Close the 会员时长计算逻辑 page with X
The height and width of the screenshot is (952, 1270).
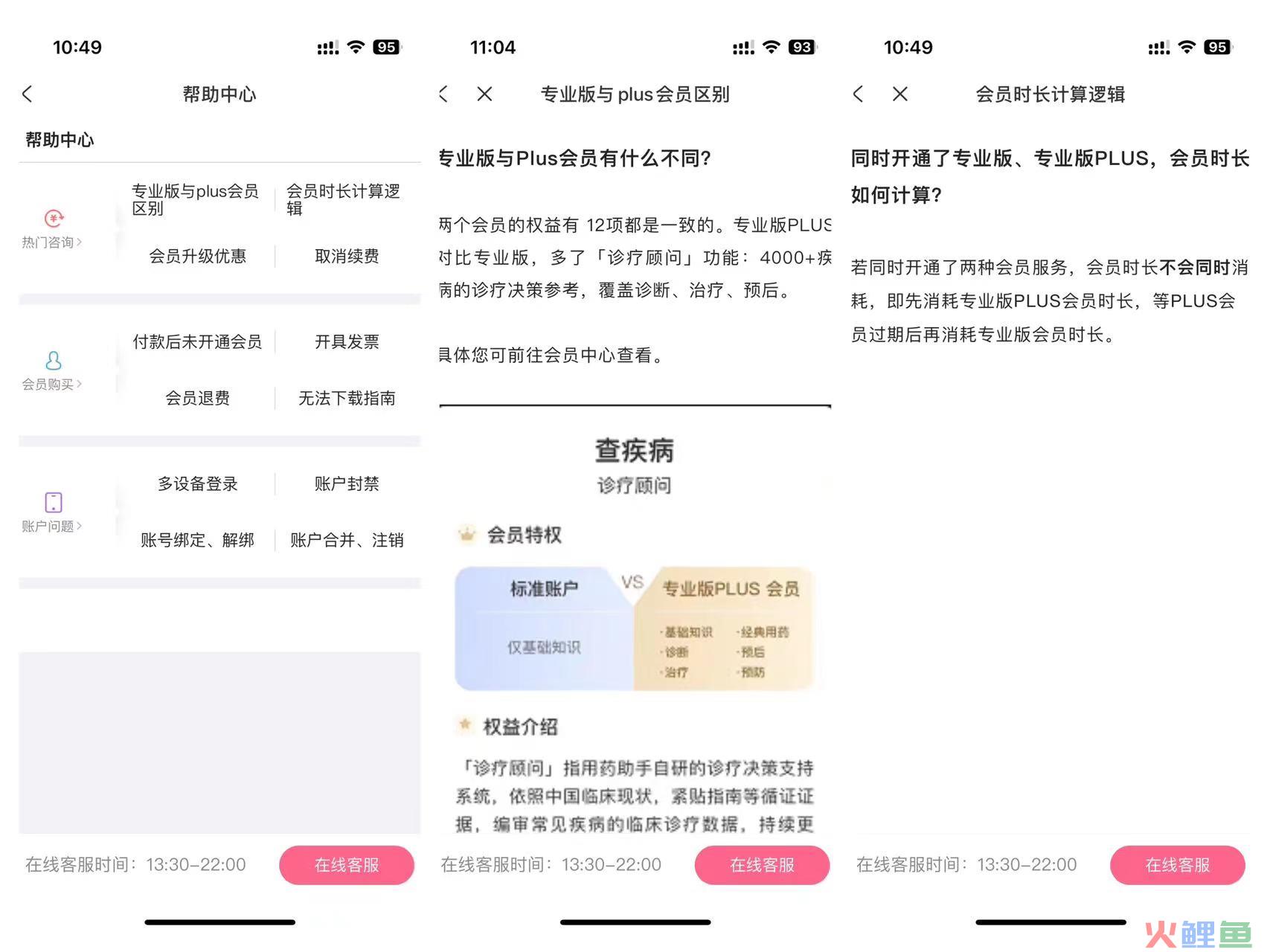(x=899, y=94)
